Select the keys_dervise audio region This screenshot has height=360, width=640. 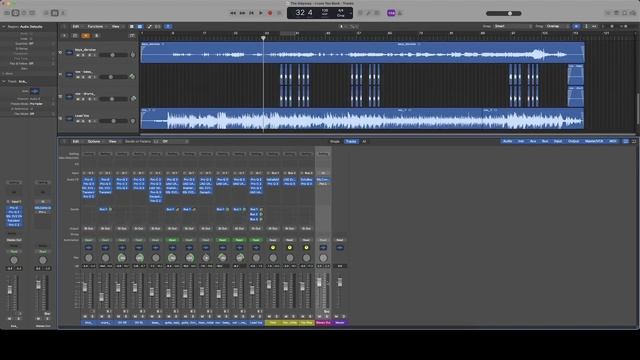coord(362,53)
